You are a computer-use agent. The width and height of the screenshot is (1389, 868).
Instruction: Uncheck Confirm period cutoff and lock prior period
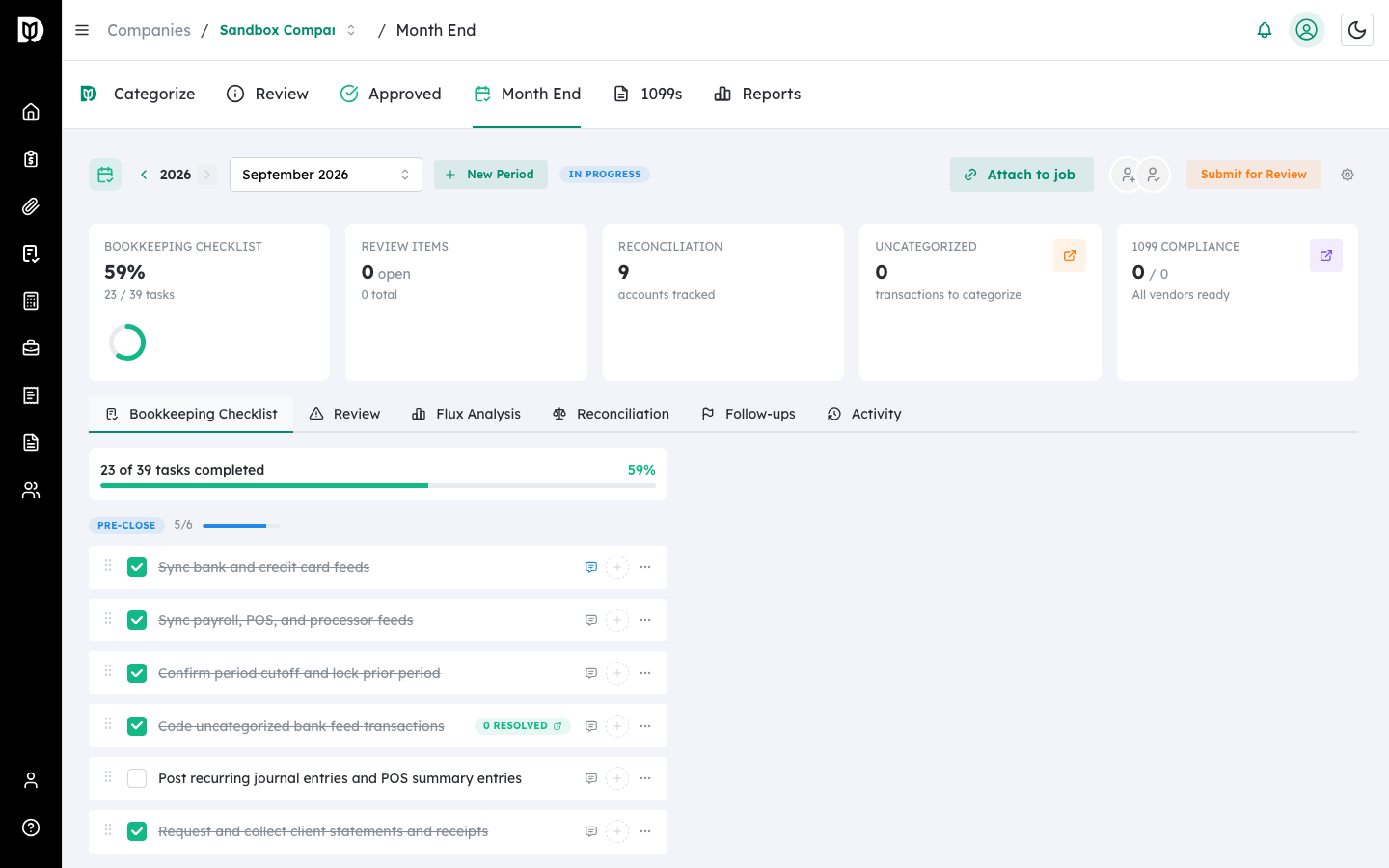[137, 673]
